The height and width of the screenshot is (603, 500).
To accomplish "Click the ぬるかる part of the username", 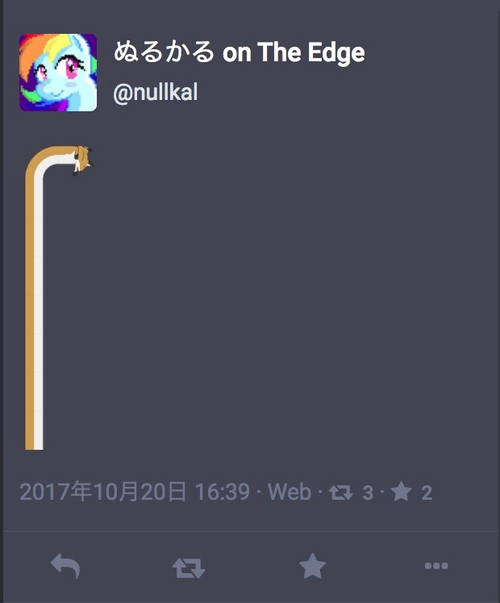I will tap(164, 52).
